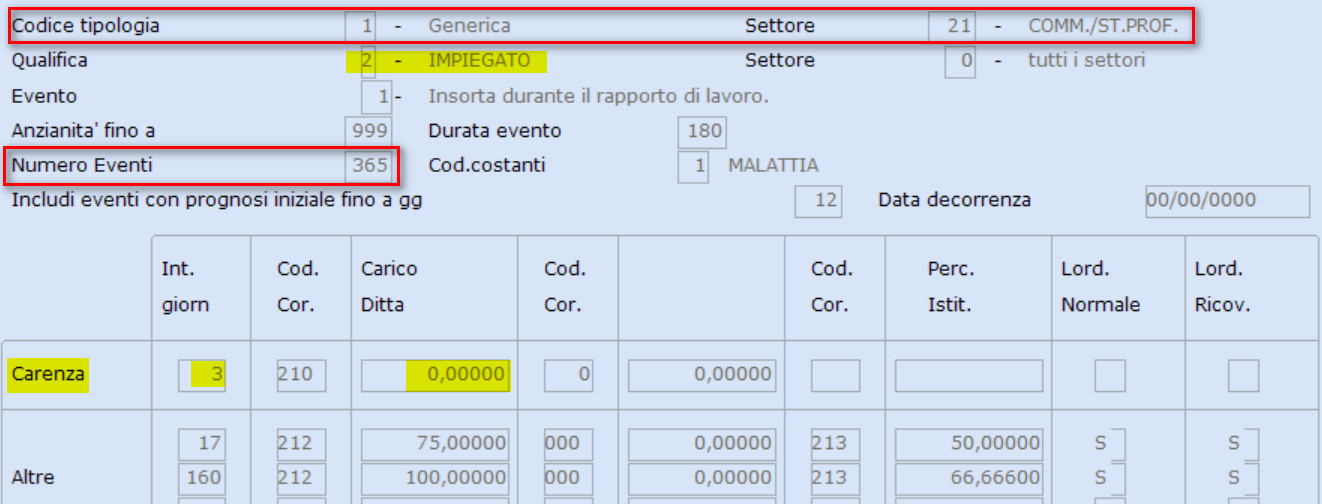Click the Settore field with value 0
1322x504 pixels.
point(960,61)
